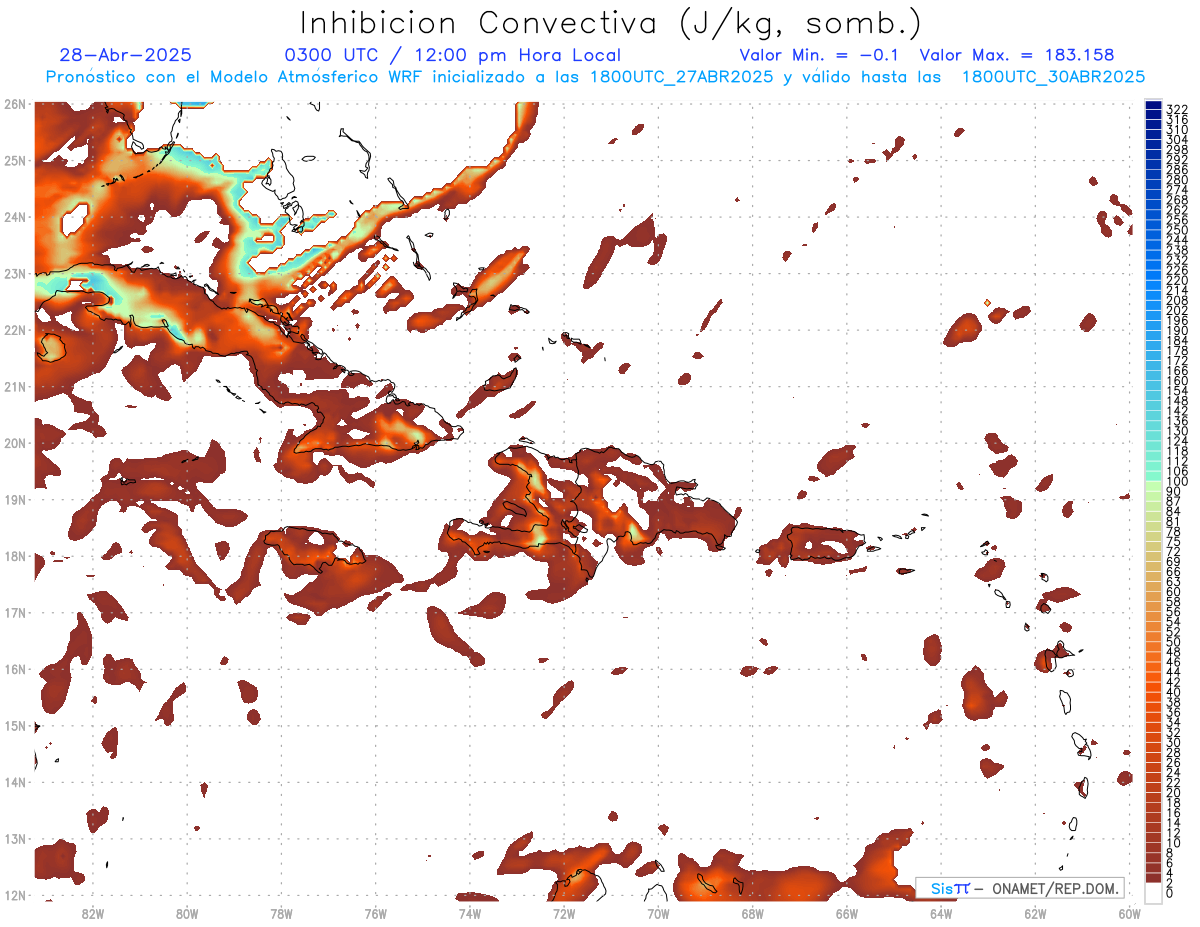The image size is (1200, 927).
Task: Click the '26N' latitude label
Action: tap(14, 104)
